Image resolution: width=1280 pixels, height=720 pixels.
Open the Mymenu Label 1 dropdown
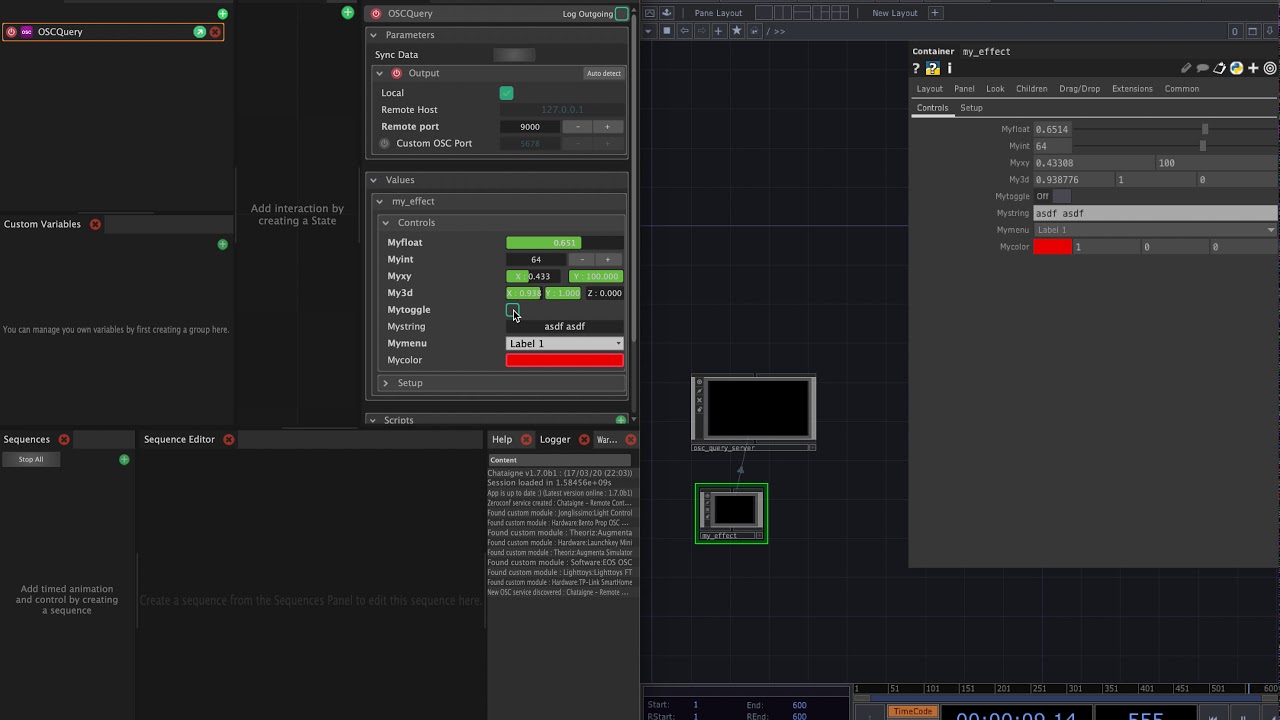[564, 344]
